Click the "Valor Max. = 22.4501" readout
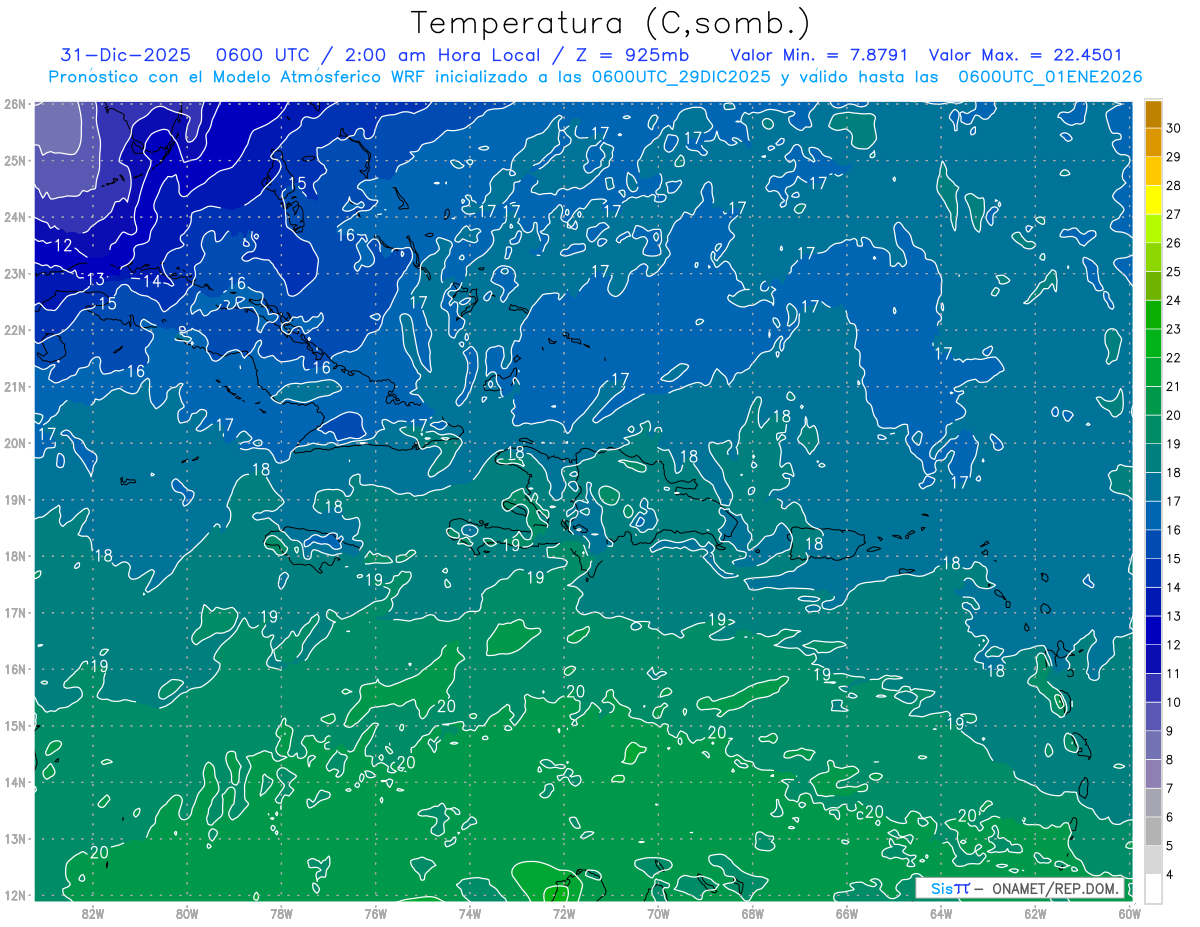1200x927 pixels. coord(1025,55)
